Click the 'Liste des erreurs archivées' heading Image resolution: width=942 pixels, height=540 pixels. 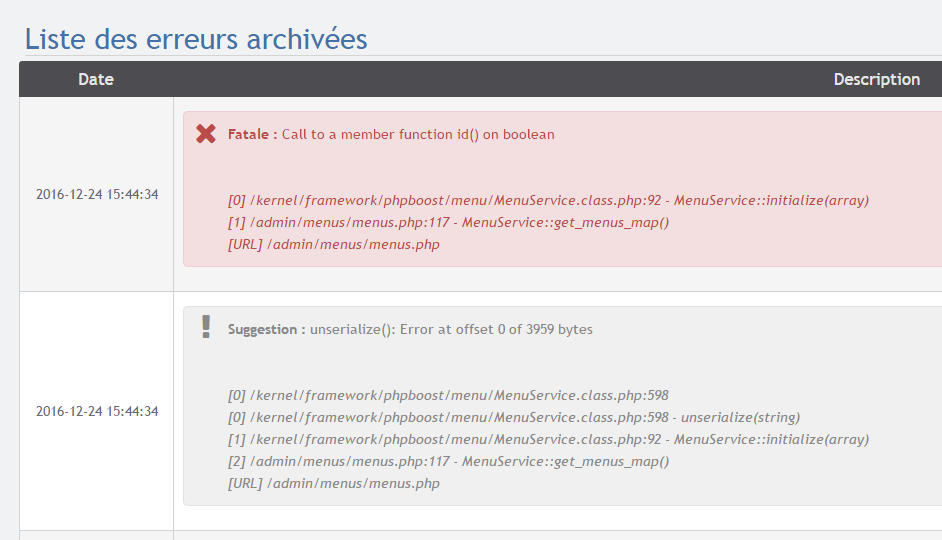pos(196,39)
